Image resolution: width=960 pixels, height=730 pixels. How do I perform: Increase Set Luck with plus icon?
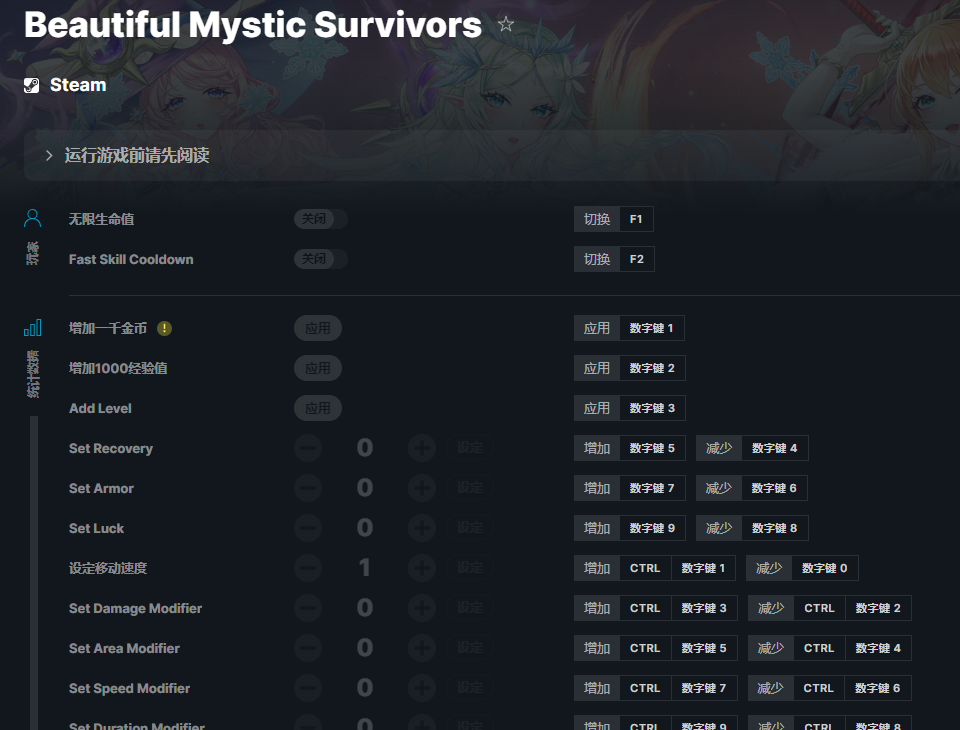coord(422,528)
